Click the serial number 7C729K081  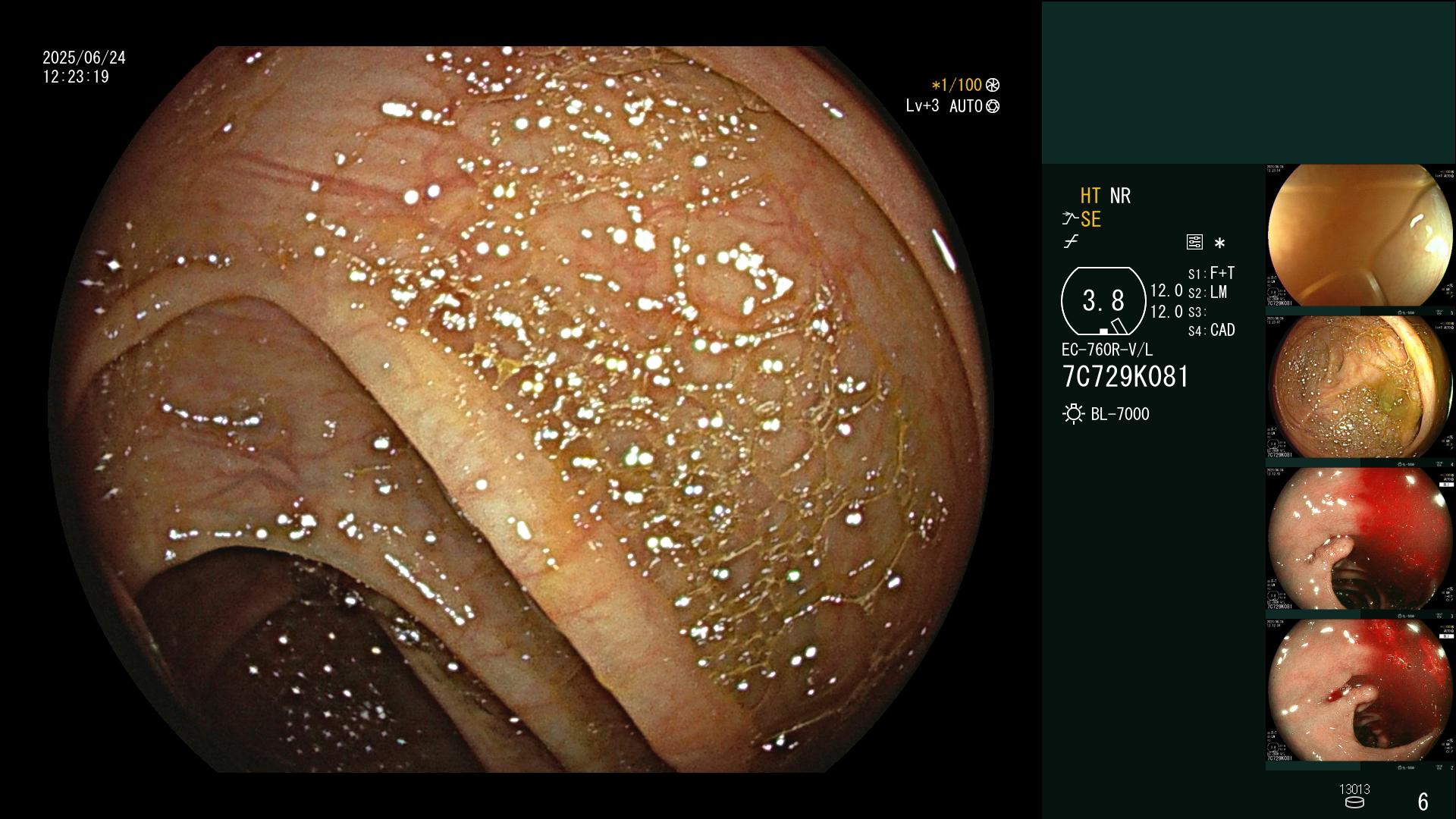tap(1125, 377)
